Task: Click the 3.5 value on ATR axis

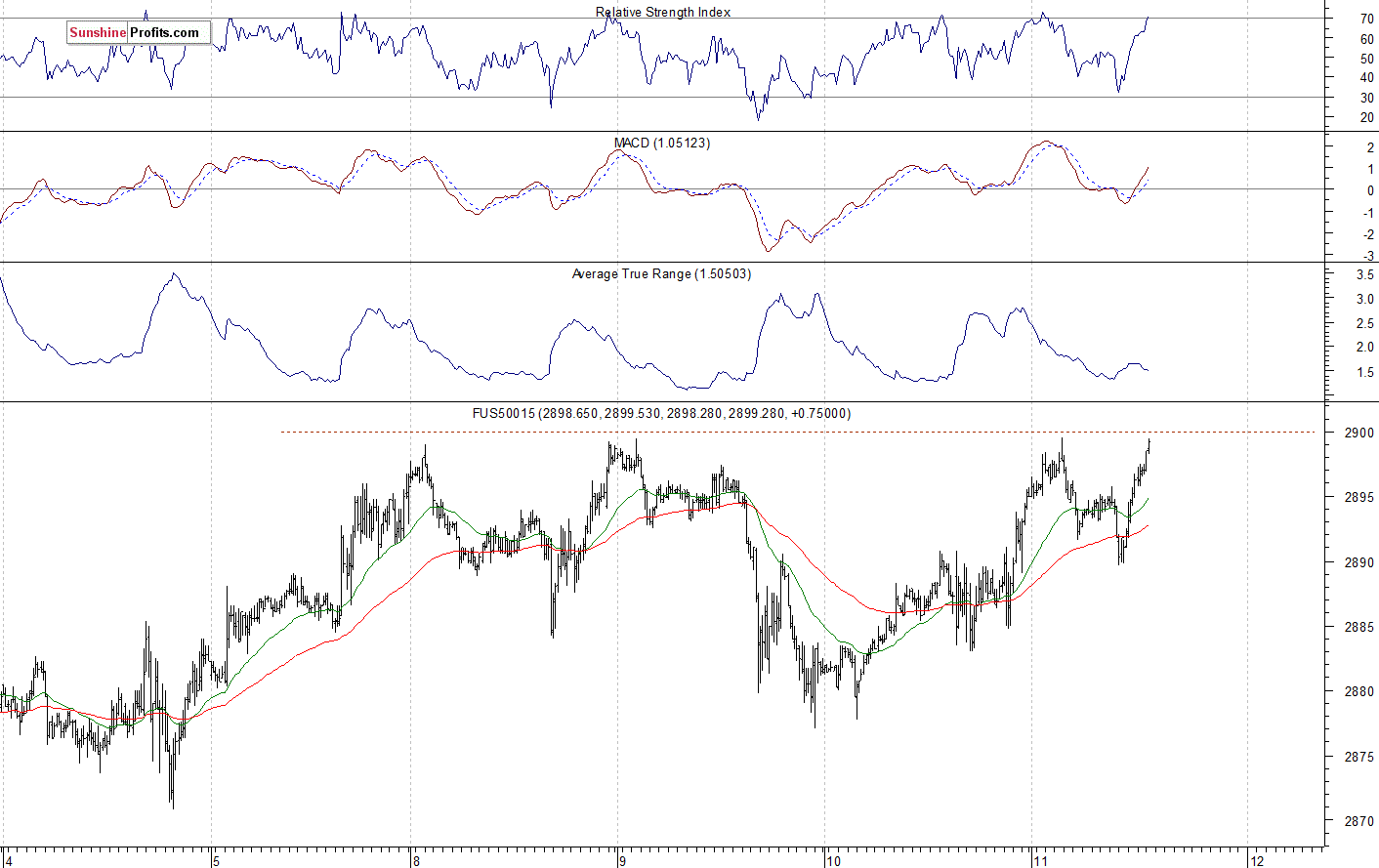Action: 1364,275
